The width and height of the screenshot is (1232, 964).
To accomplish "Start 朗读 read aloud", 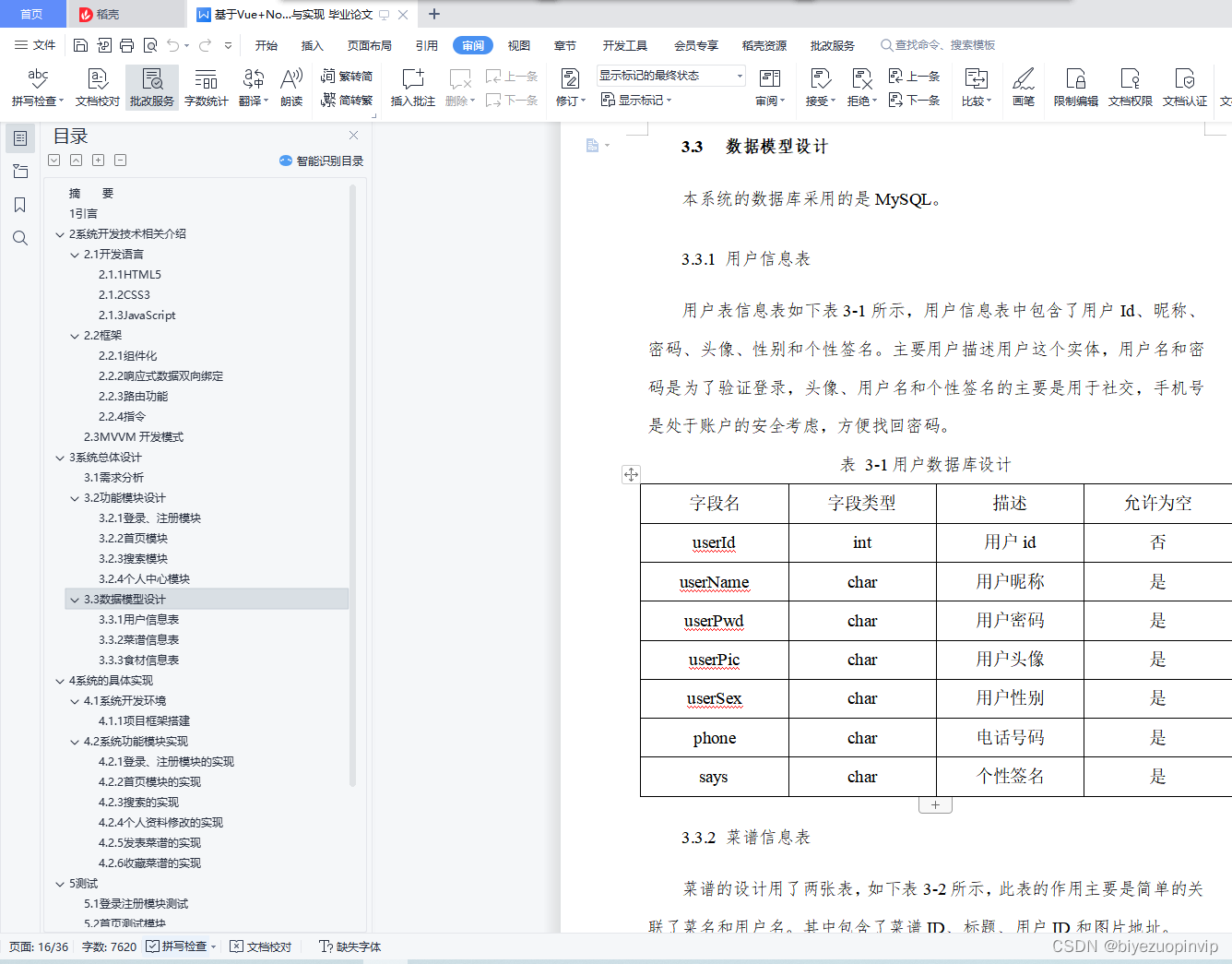I will (x=291, y=88).
